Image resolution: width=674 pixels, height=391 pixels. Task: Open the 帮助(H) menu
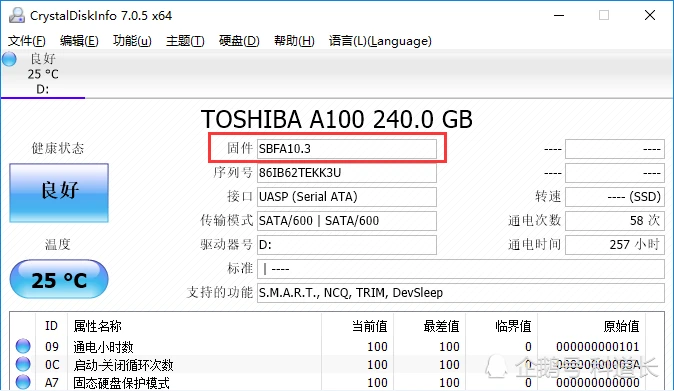coord(294,41)
